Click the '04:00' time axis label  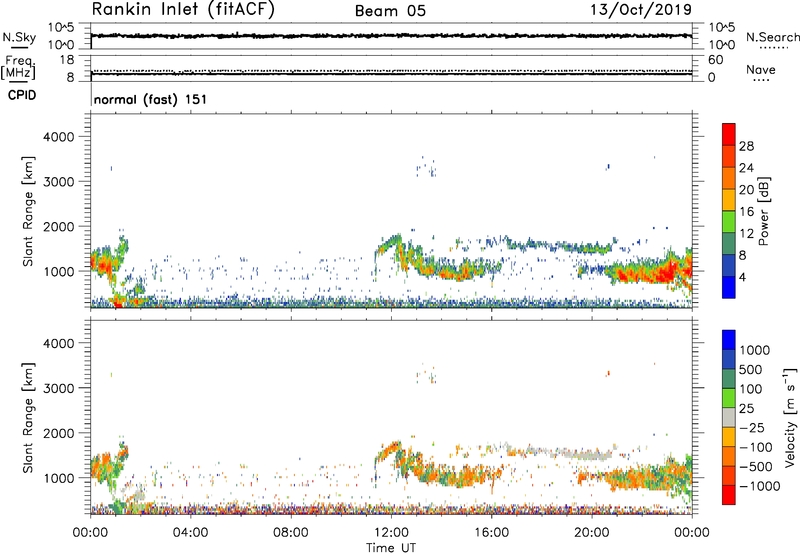[x=190, y=533]
